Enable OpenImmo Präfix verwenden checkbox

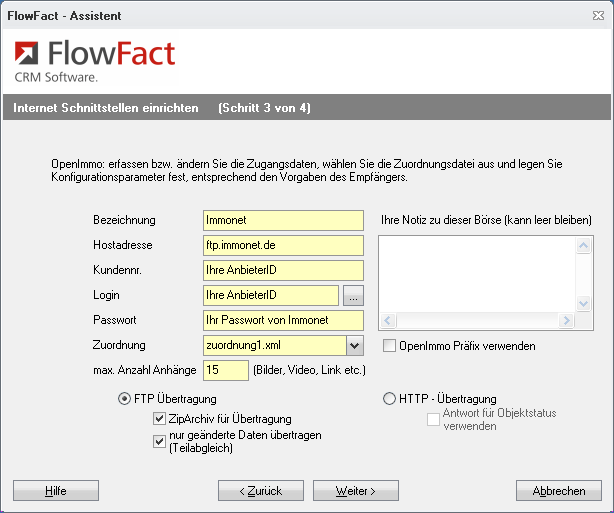pyautogui.click(x=389, y=346)
